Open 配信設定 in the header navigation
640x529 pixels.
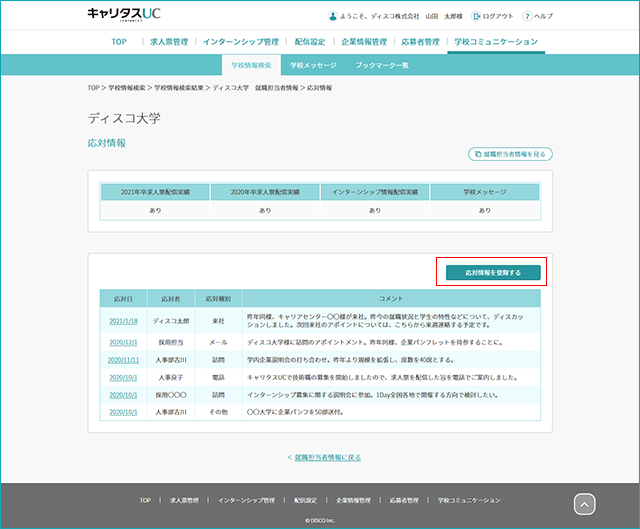[310, 42]
